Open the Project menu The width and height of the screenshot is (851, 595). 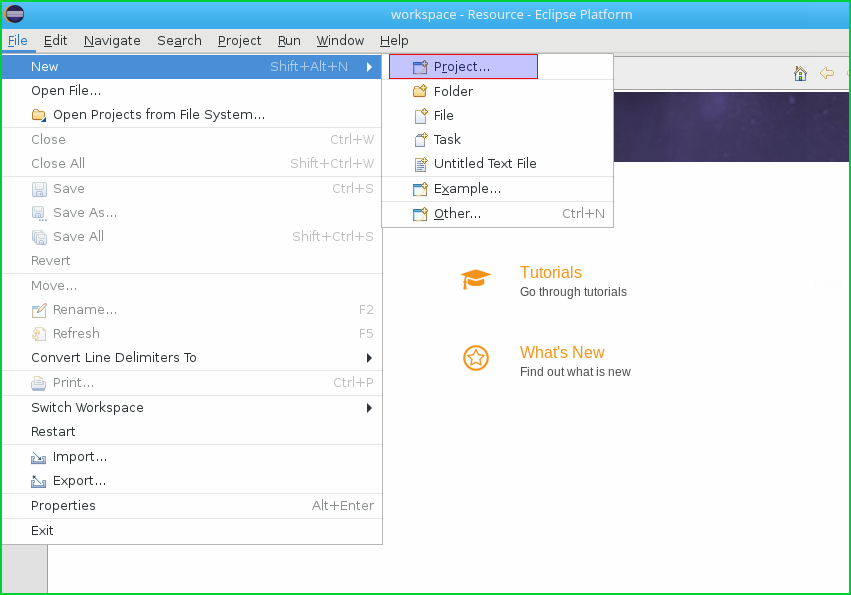239,41
